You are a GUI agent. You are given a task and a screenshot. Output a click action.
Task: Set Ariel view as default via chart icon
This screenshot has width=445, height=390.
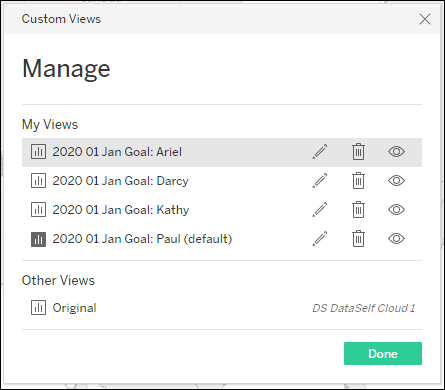pyautogui.click(x=38, y=152)
